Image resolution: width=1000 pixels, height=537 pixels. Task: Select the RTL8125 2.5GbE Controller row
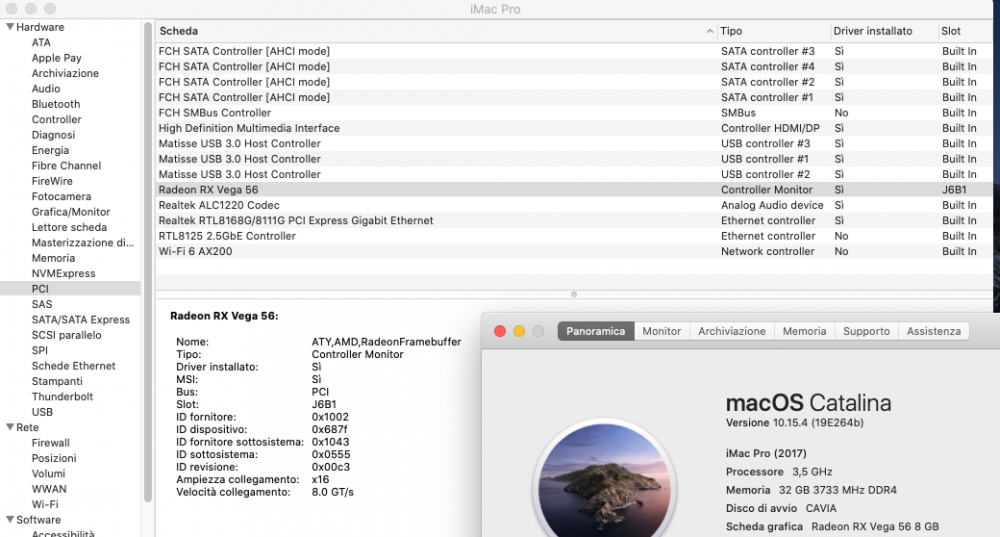574,236
